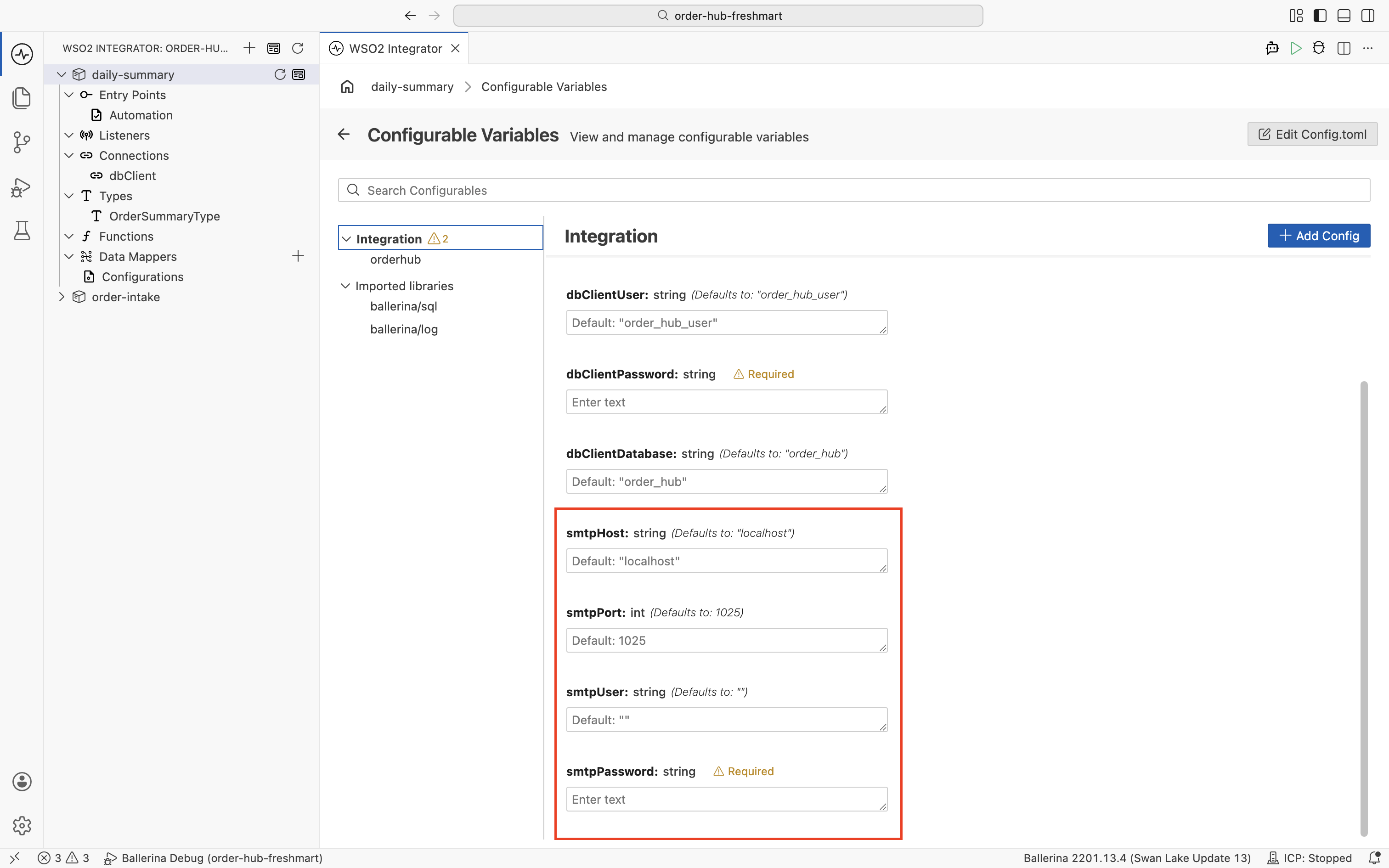Viewport: 1389px width, 868px height.
Task: Collapse the Connections tree node
Action: click(69, 156)
